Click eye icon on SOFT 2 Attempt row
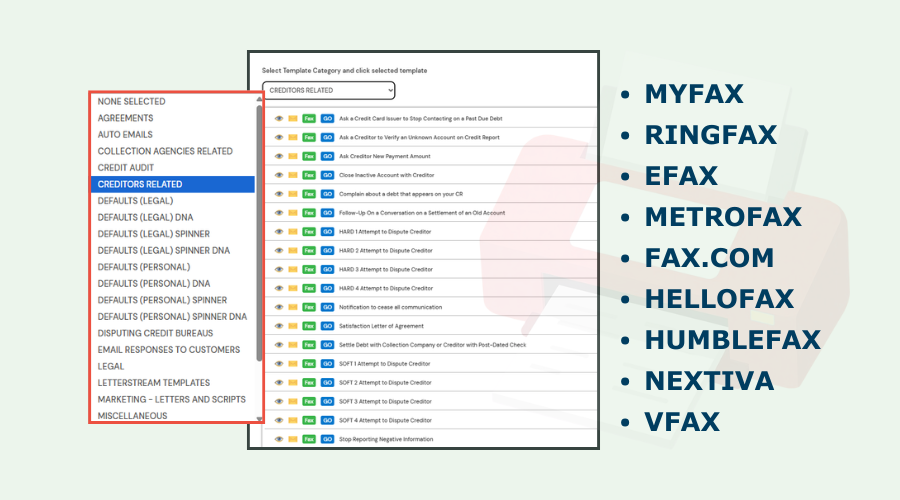This screenshot has width=900, height=500. [x=279, y=382]
